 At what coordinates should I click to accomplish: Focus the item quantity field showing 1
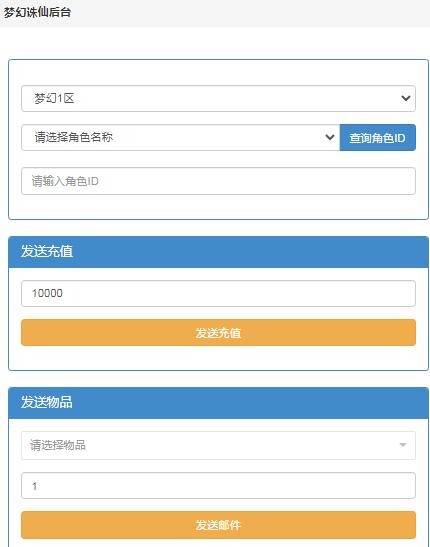tap(218, 486)
